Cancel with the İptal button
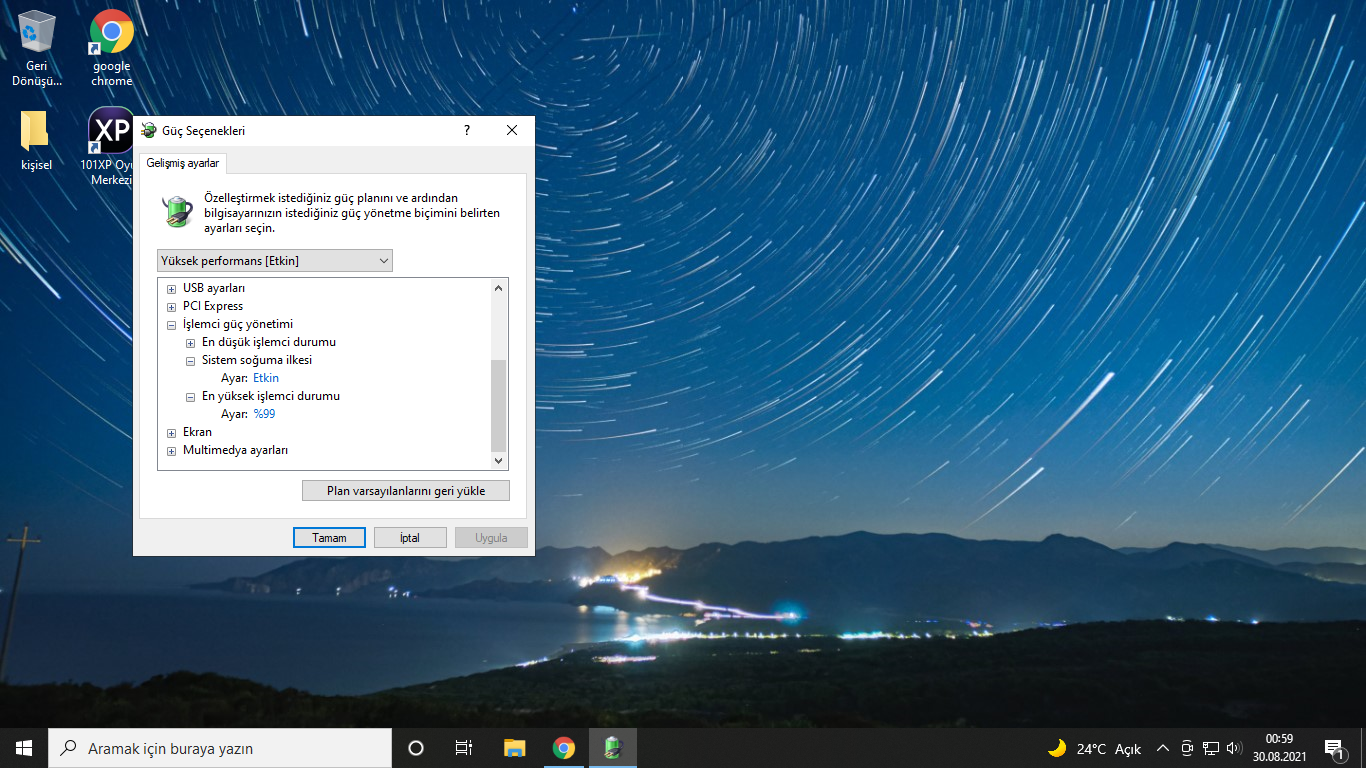1366x768 pixels. 410,538
